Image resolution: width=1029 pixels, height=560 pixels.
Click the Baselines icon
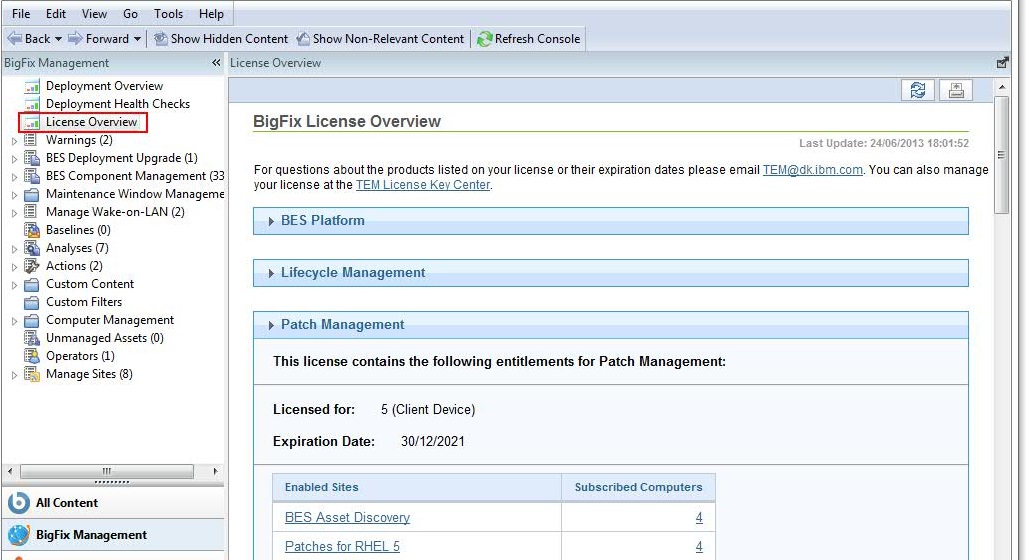click(32, 230)
